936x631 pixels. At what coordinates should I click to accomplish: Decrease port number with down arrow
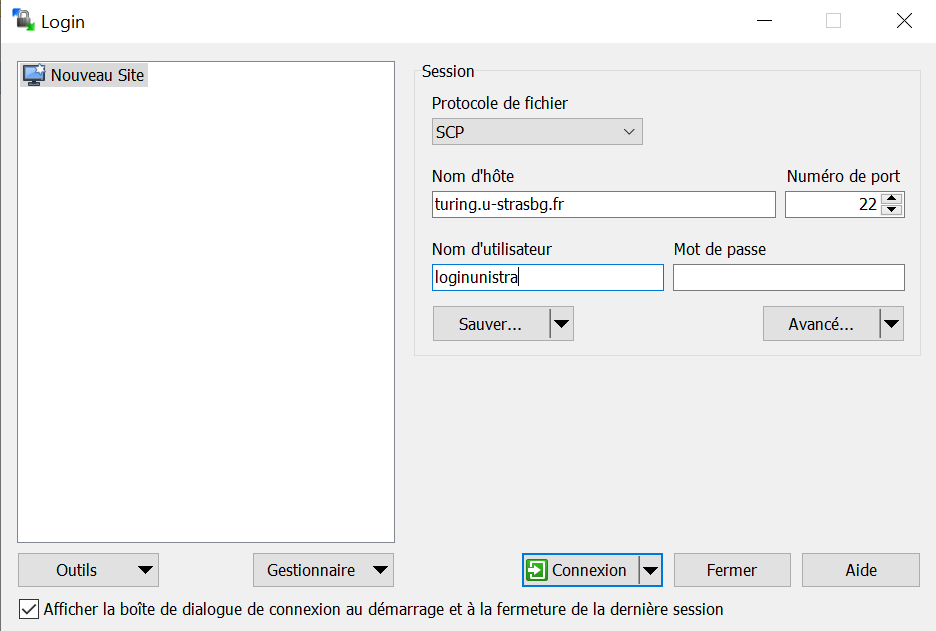893,211
